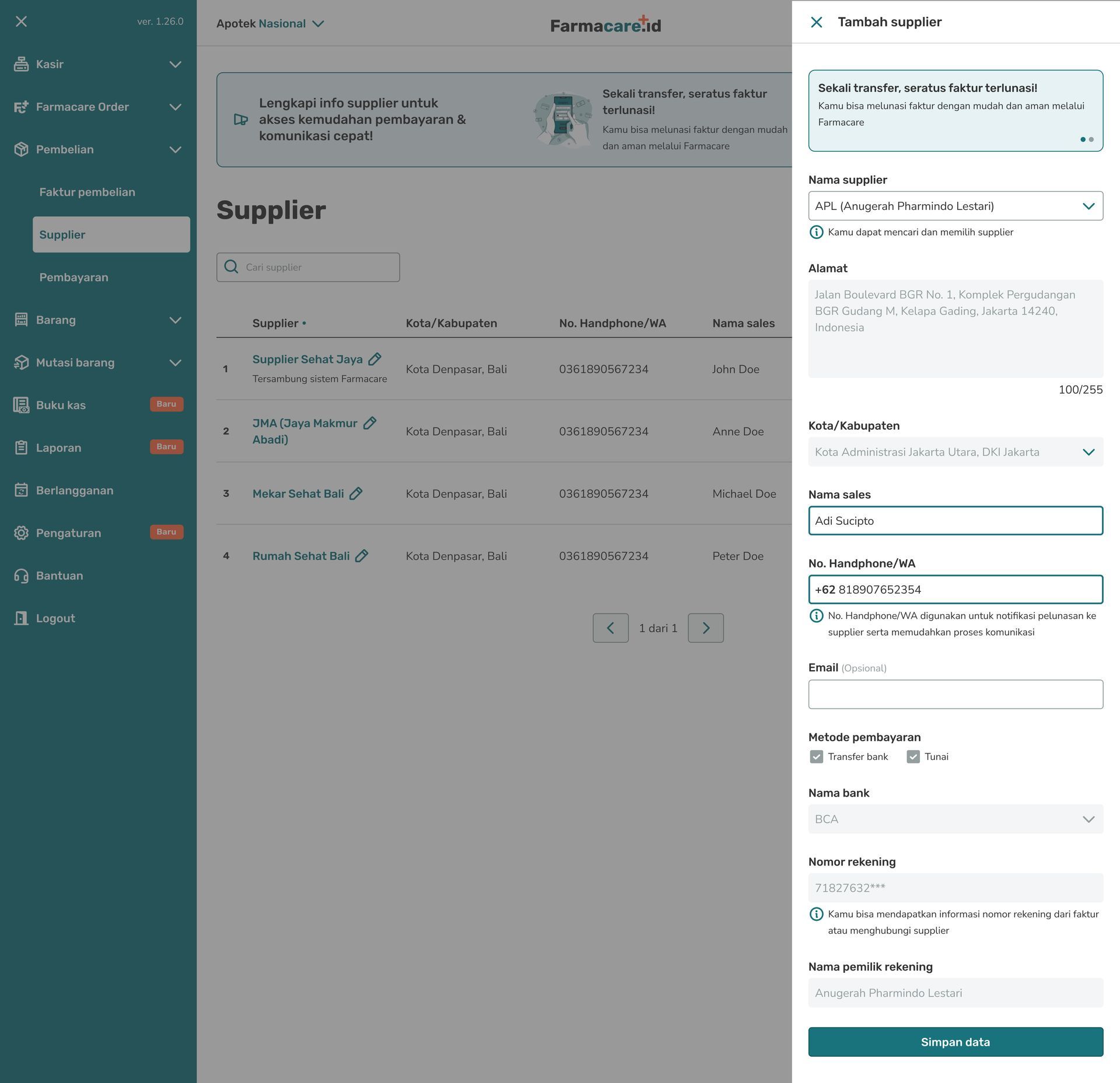This screenshot has height=1083, width=1120.
Task: Click the empty Email input field
Action: [x=956, y=694]
